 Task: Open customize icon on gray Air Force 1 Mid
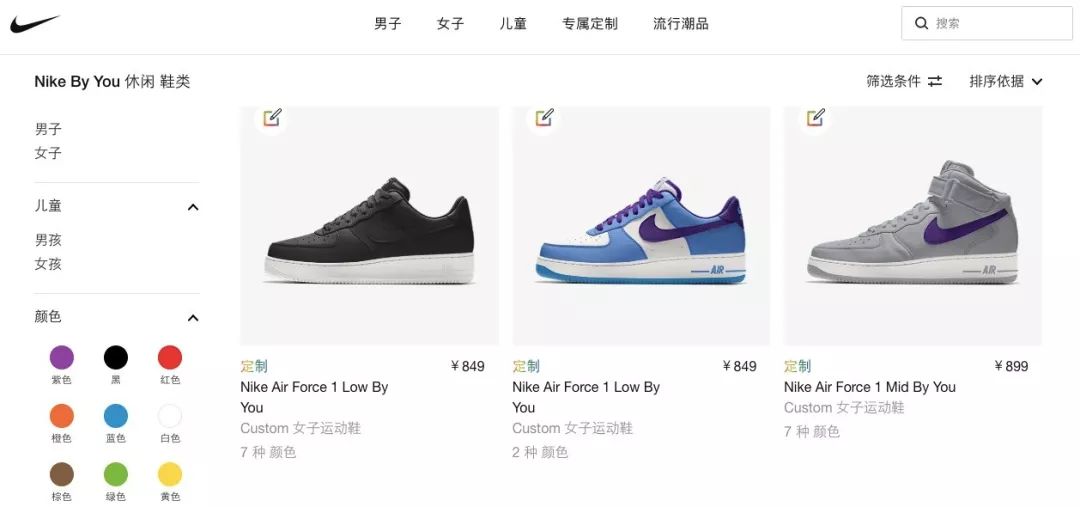tap(816, 117)
